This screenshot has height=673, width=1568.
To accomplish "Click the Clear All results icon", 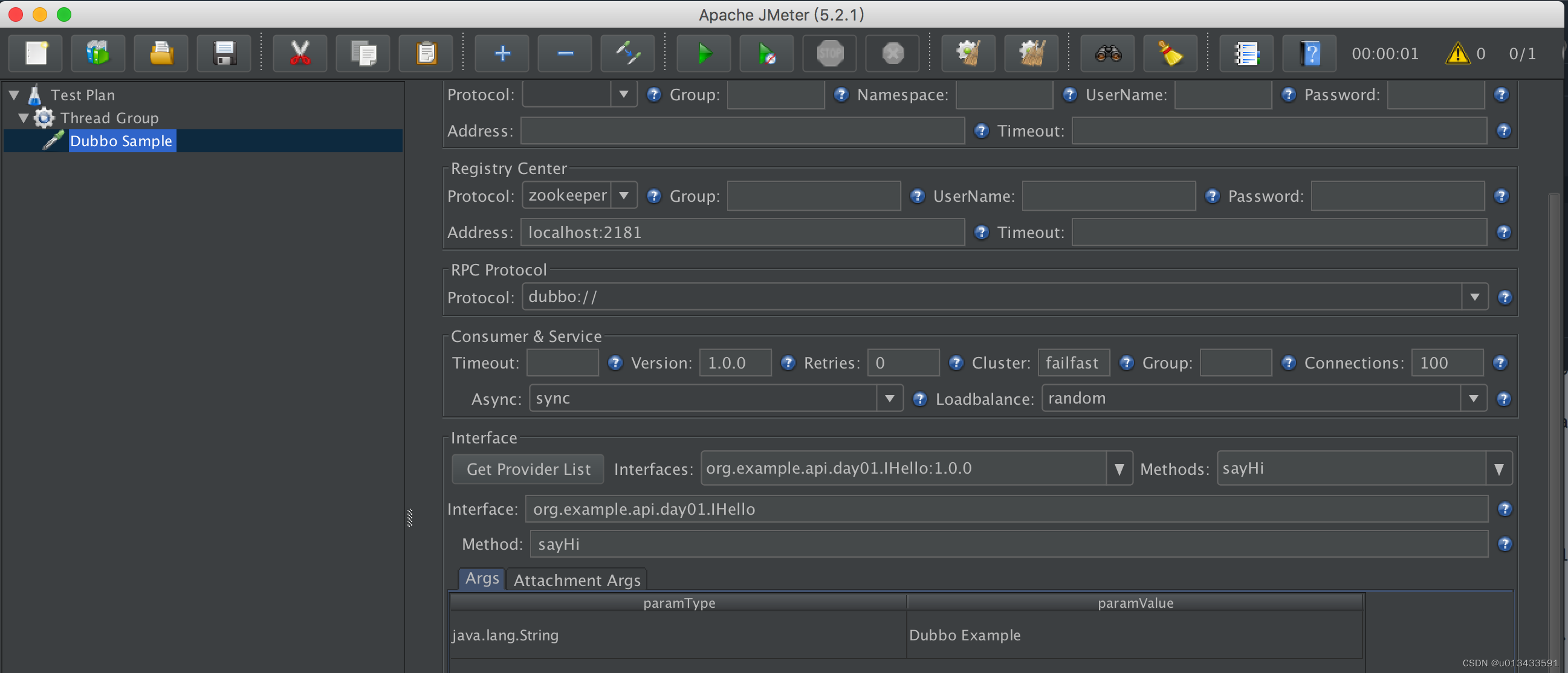I will click(x=1032, y=54).
